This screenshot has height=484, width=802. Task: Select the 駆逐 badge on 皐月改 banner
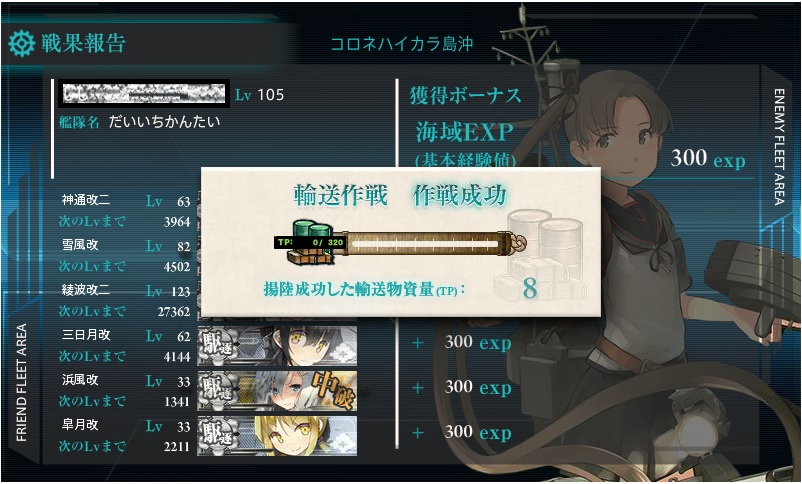tap(218, 436)
